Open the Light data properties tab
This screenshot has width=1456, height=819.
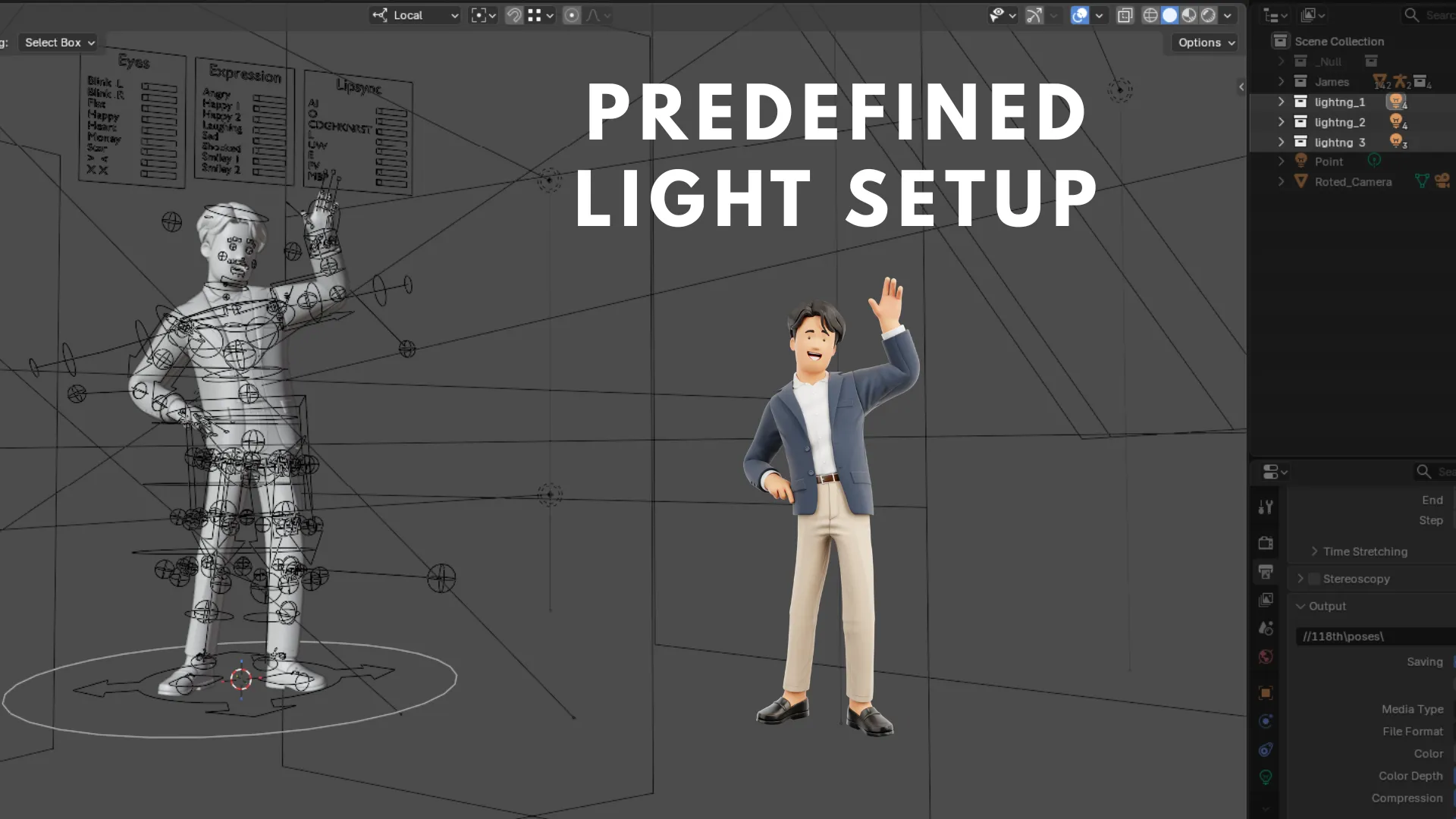pos(1266,777)
